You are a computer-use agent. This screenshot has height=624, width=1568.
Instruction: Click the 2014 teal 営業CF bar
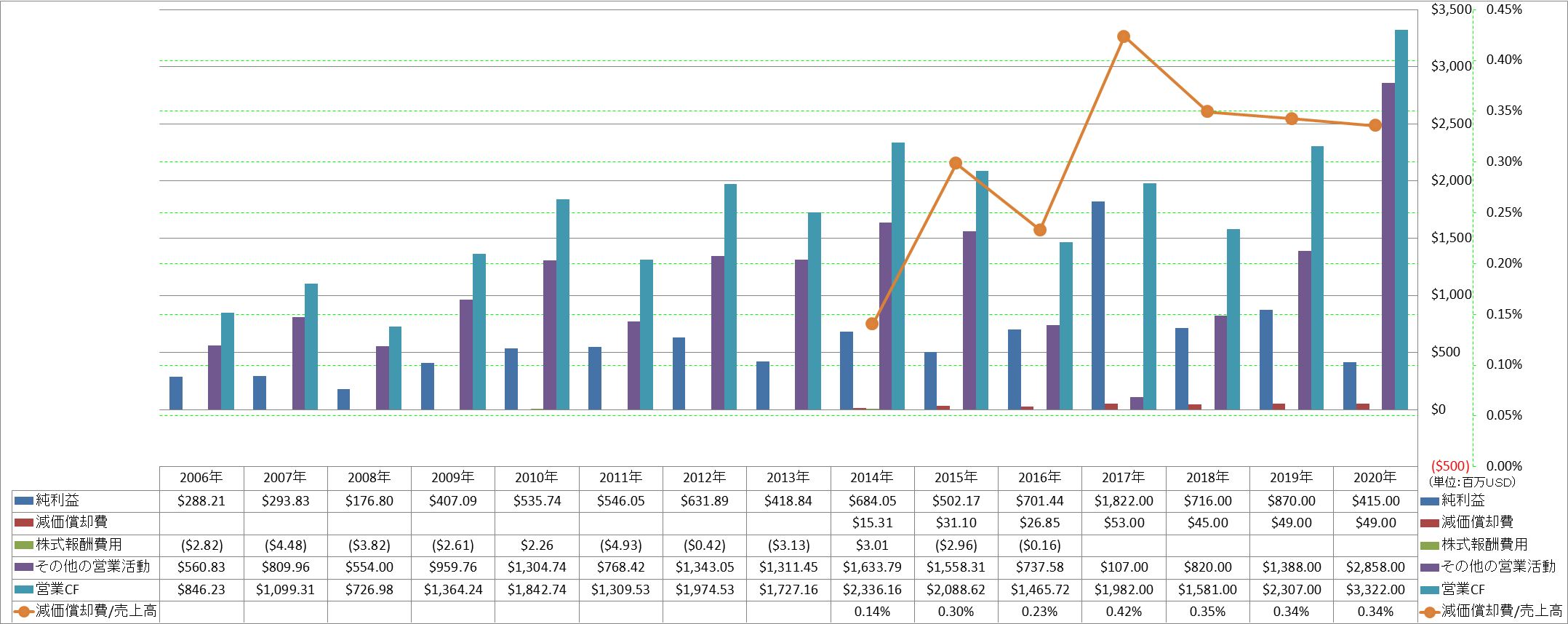[x=898, y=276]
